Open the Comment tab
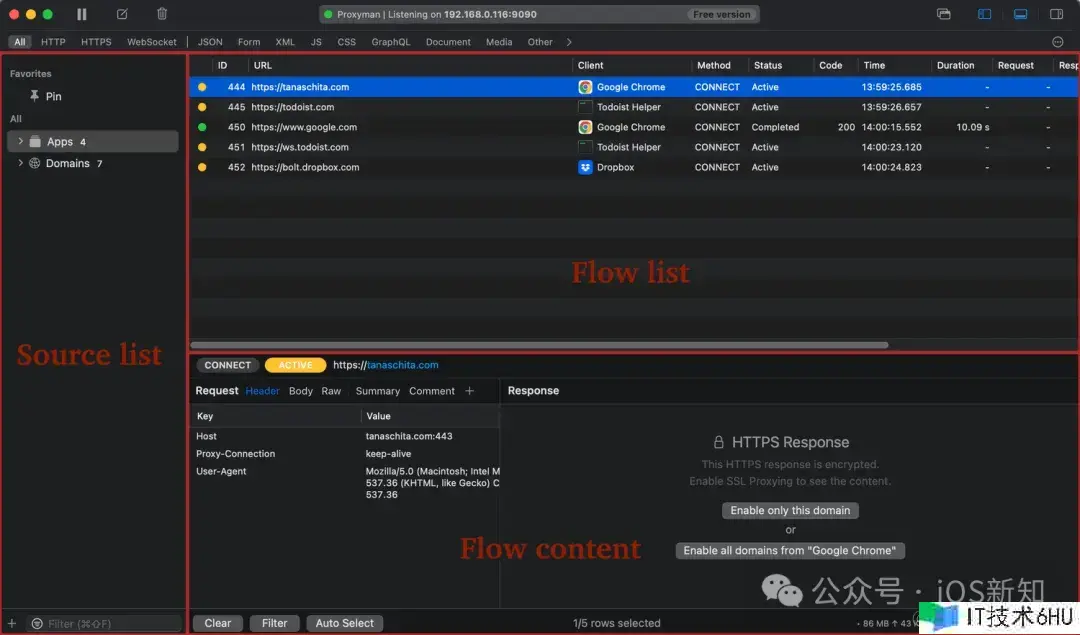 (432, 391)
